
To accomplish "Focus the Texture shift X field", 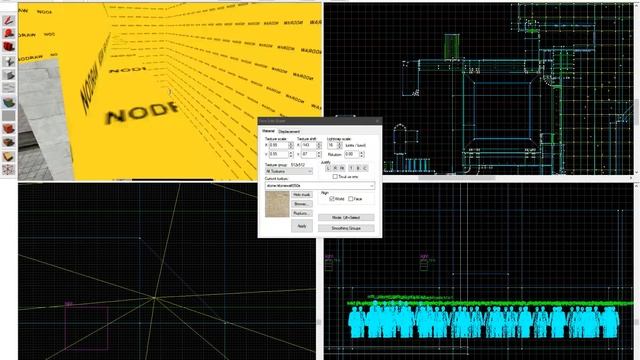I will tap(309, 145).
